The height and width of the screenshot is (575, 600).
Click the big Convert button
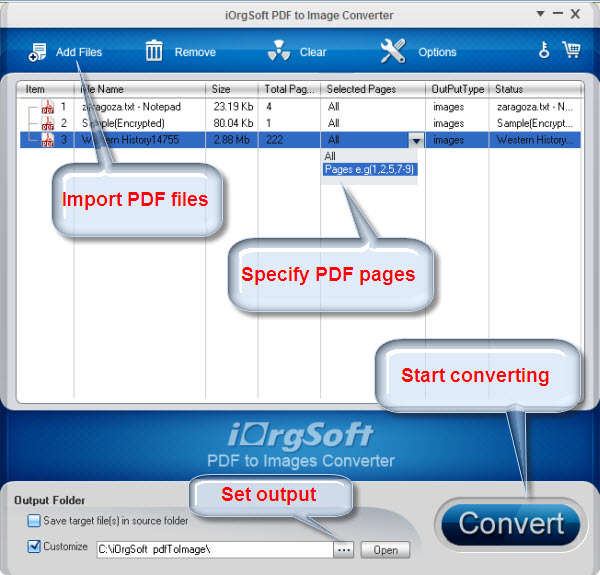[x=511, y=524]
